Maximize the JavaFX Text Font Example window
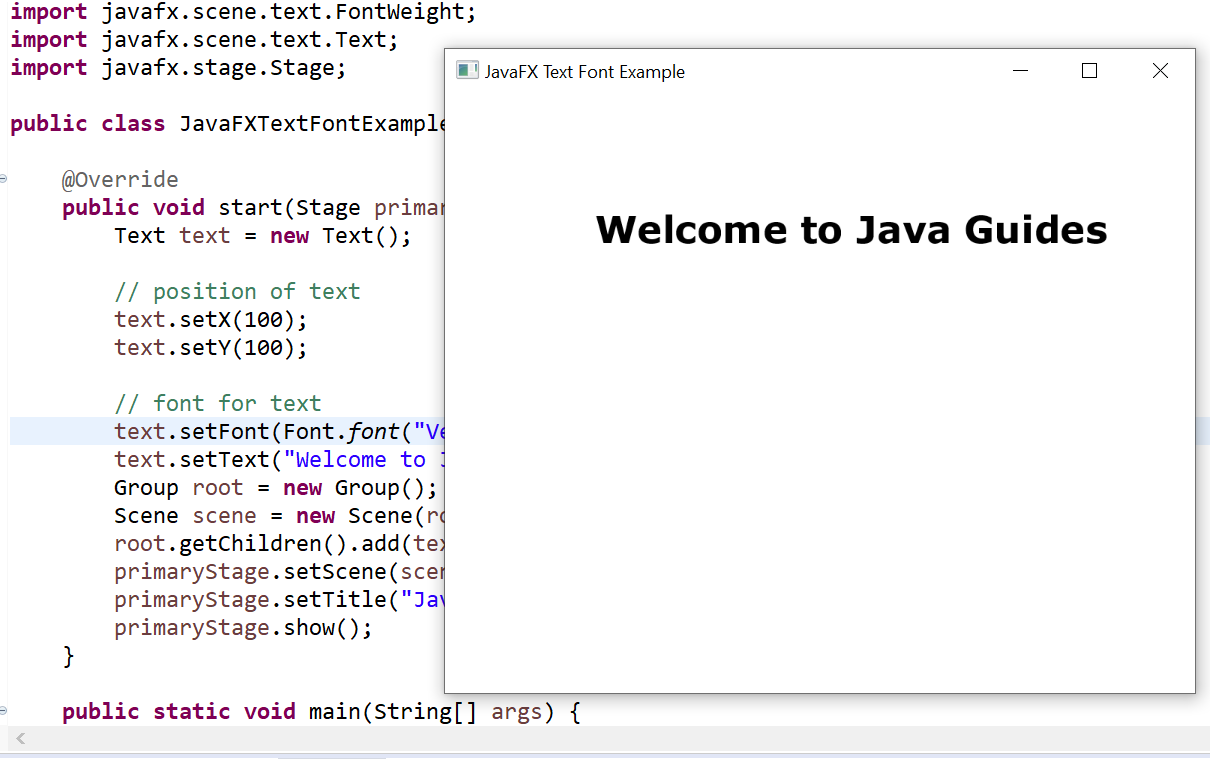Screen dimensions: 1210x759 (1089, 70)
